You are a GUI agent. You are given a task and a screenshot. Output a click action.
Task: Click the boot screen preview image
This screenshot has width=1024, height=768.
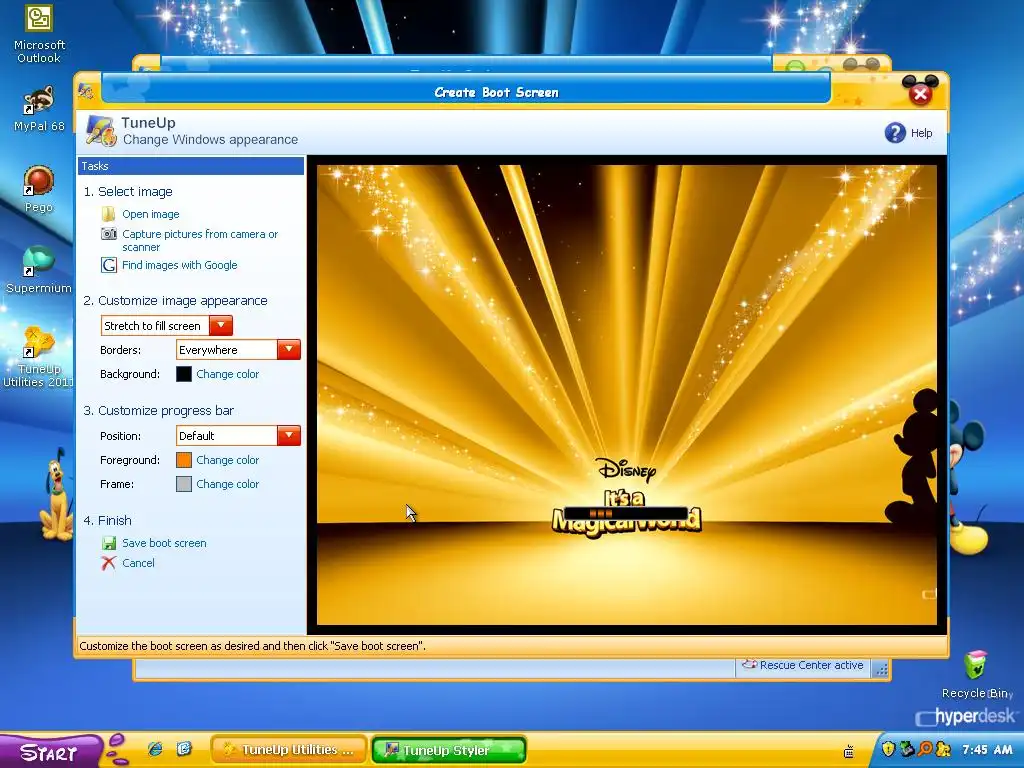point(626,394)
